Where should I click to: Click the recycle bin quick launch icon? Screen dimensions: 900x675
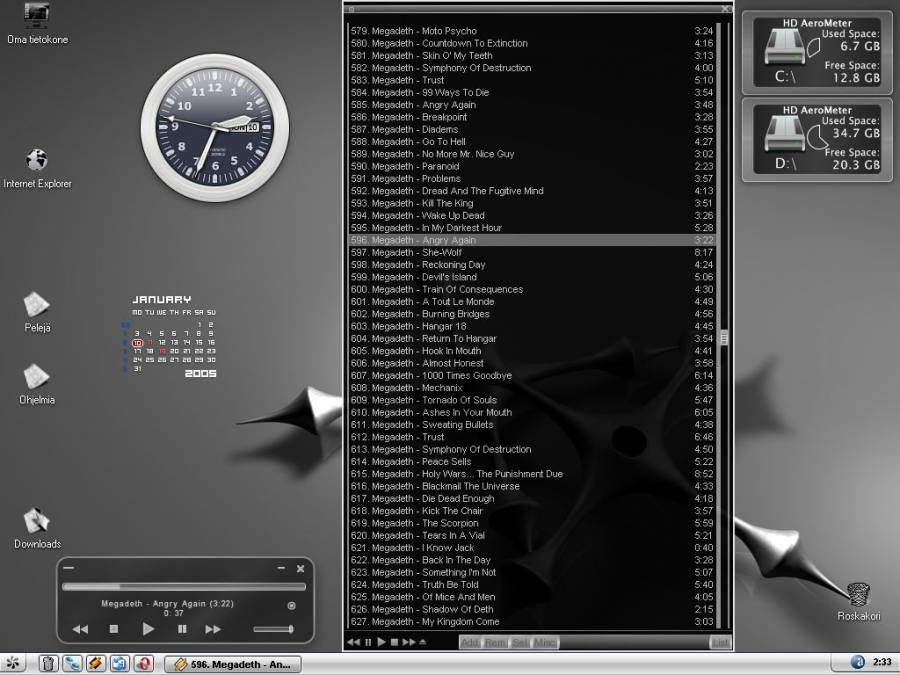(x=47, y=663)
